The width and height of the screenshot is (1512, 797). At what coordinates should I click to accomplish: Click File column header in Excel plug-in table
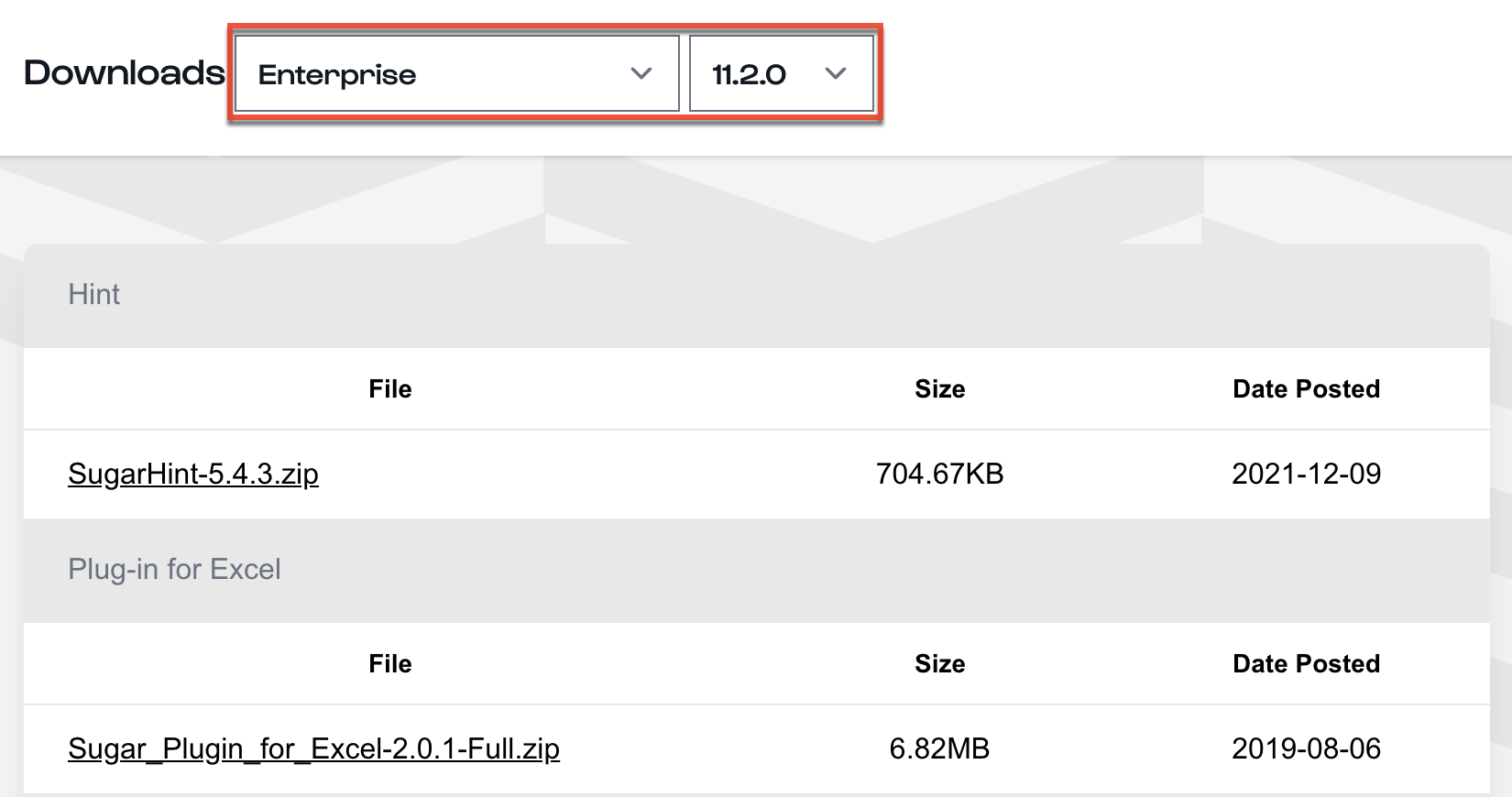[390, 663]
